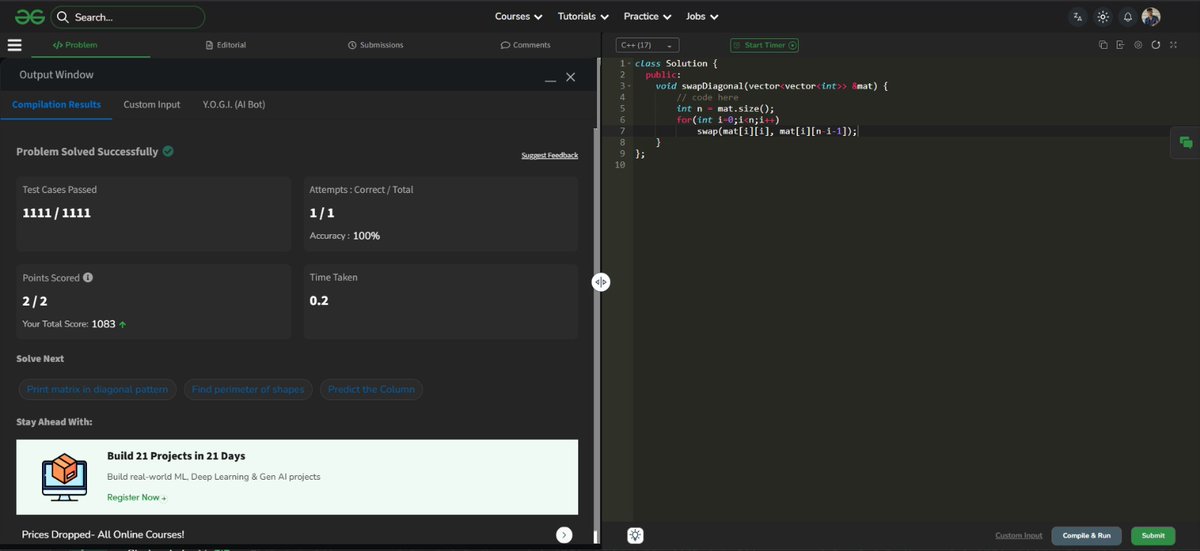Click the Time Taken '0.2' value
1200x551 pixels.
(319, 301)
